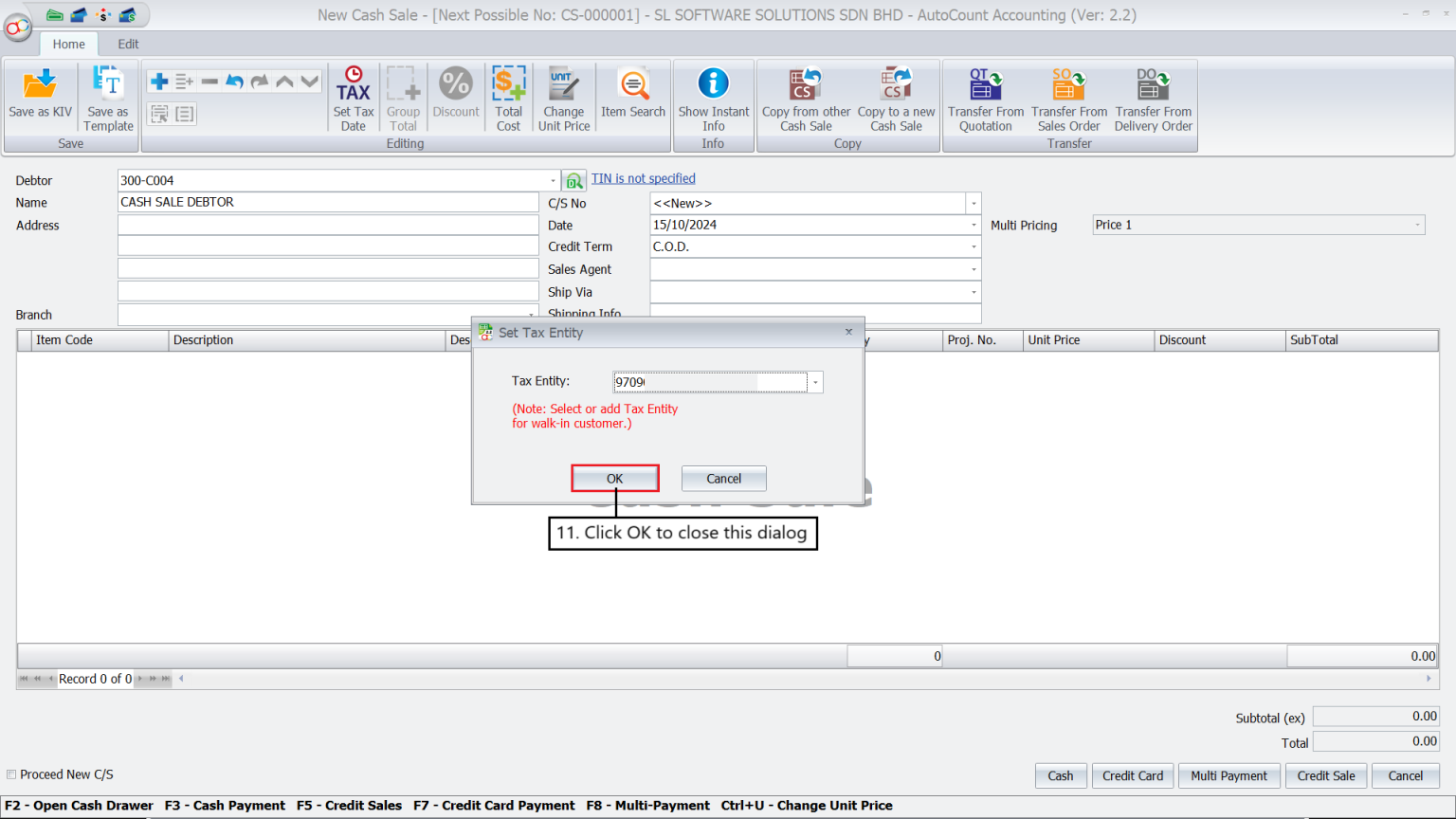The width and height of the screenshot is (1456, 819).
Task: Click Copy from other Cash Sale
Action: click(807, 99)
